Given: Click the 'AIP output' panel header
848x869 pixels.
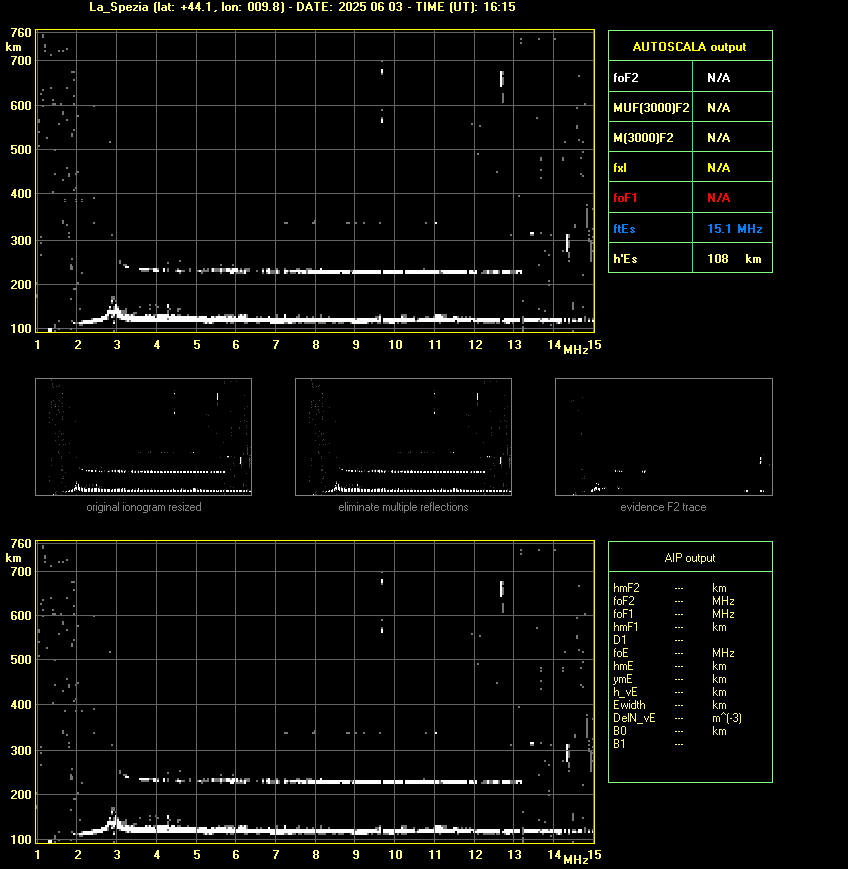Looking at the screenshot, I should pos(689,558).
